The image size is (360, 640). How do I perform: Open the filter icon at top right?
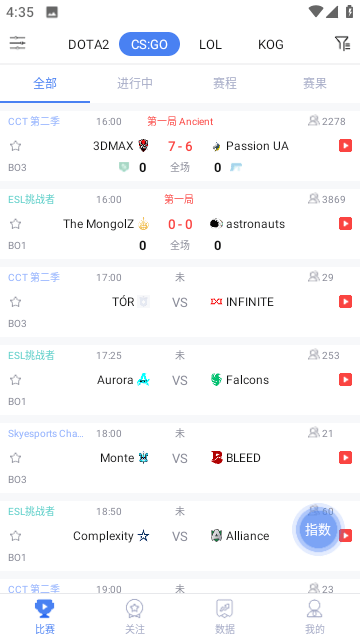(x=342, y=43)
